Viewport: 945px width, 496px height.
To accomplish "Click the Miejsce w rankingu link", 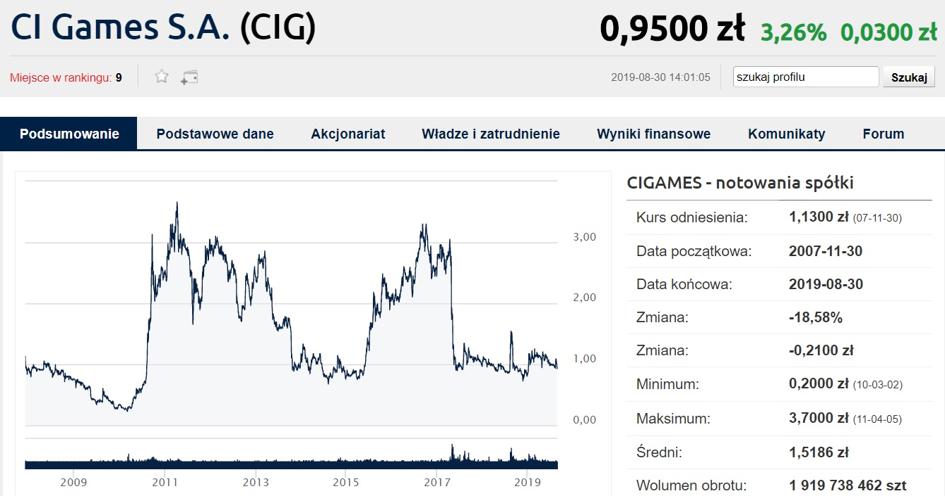I will (60, 77).
